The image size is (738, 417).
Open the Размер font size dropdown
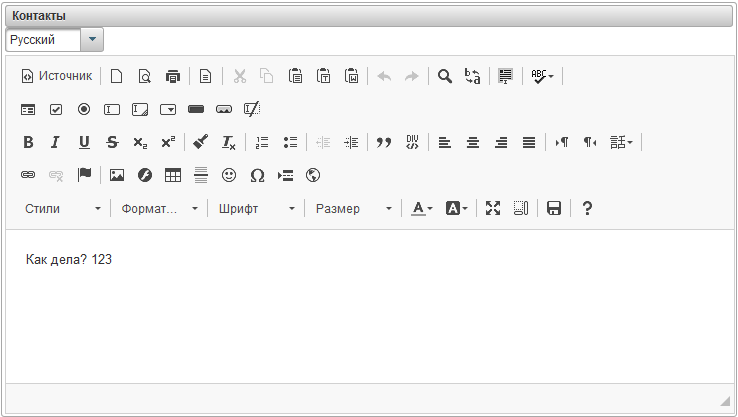(353, 208)
